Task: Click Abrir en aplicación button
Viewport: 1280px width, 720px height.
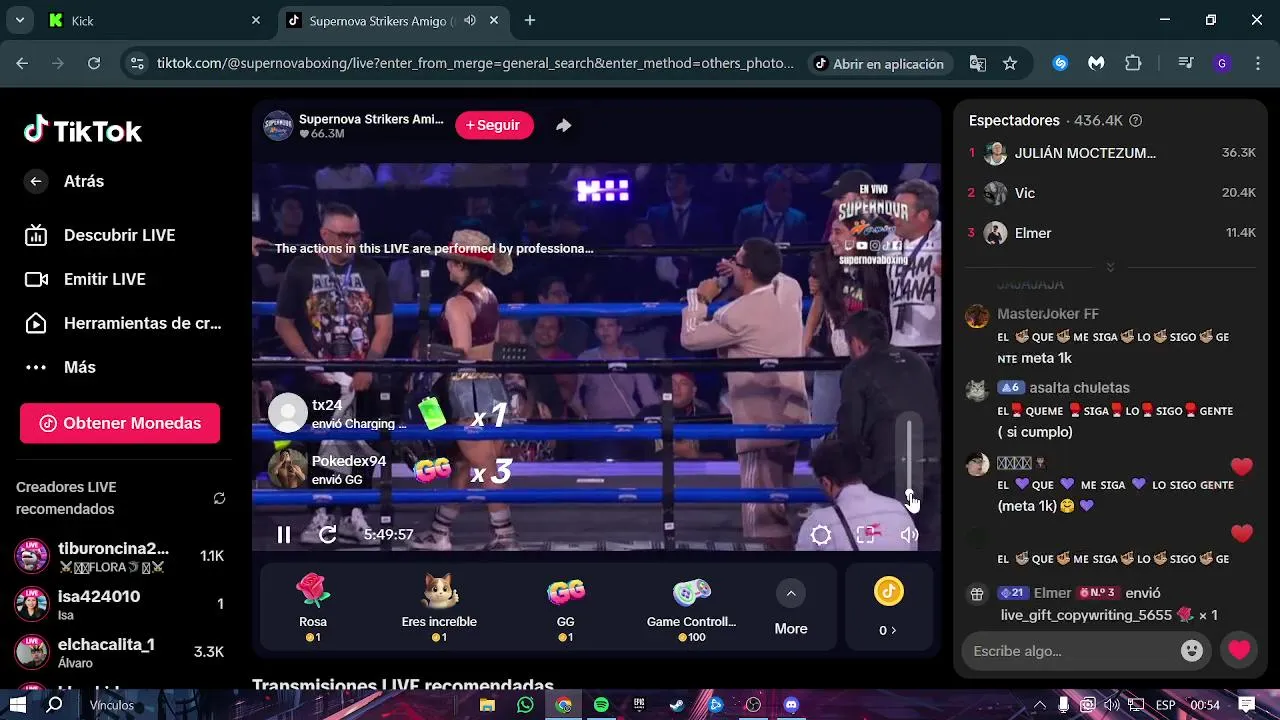Action: [879, 63]
